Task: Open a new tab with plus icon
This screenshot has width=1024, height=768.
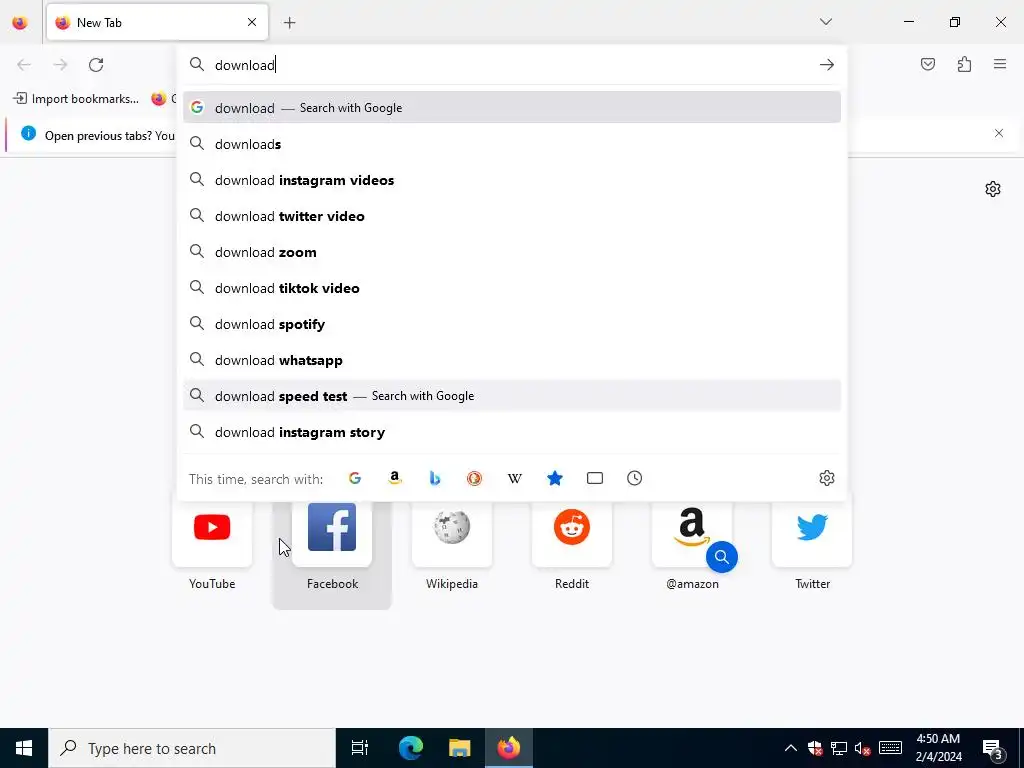Action: tap(289, 23)
